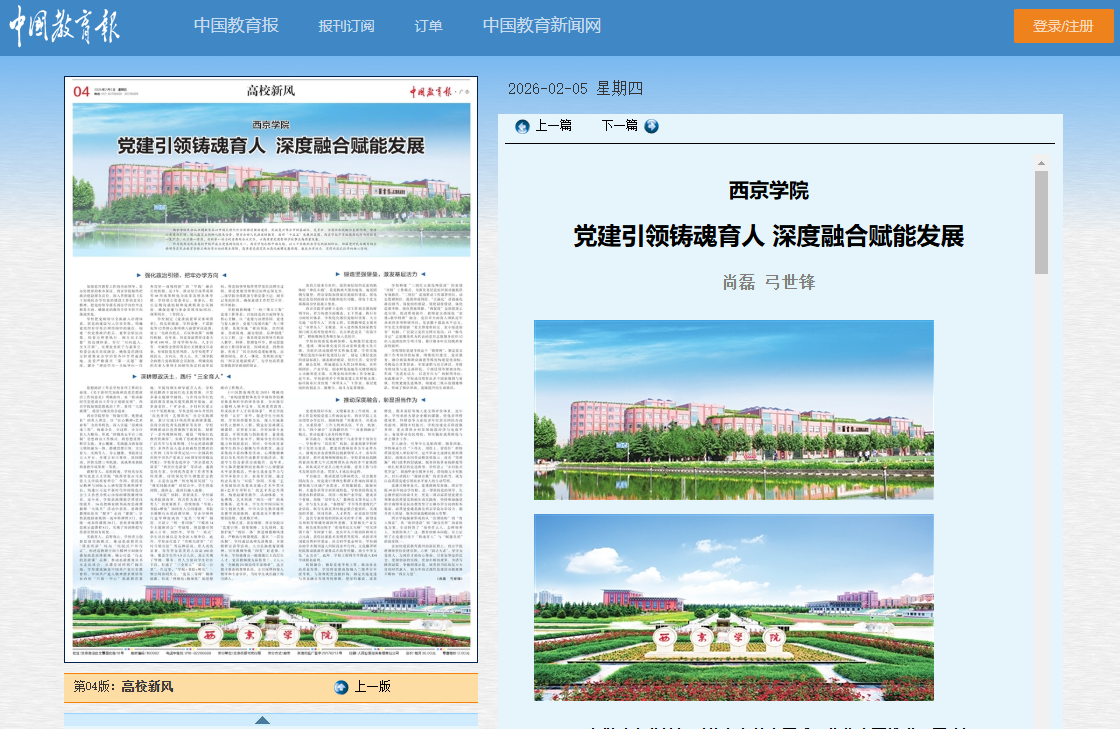Click the flower garden campus photo in the article
Viewport: 1120px width, 729px height.
[733, 607]
